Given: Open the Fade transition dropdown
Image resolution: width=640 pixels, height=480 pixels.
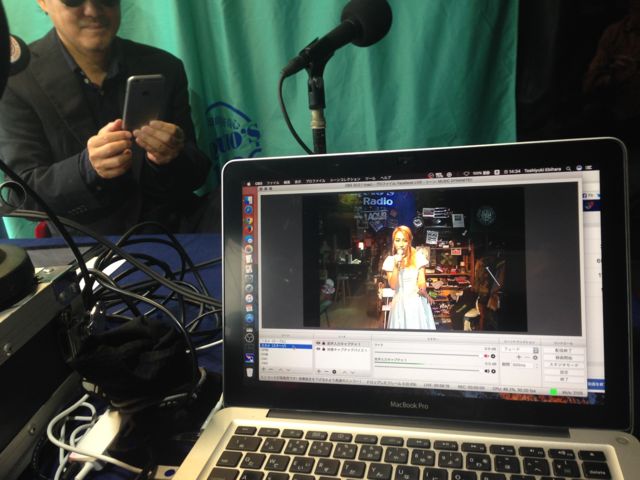Looking at the screenshot, I should (522, 350).
